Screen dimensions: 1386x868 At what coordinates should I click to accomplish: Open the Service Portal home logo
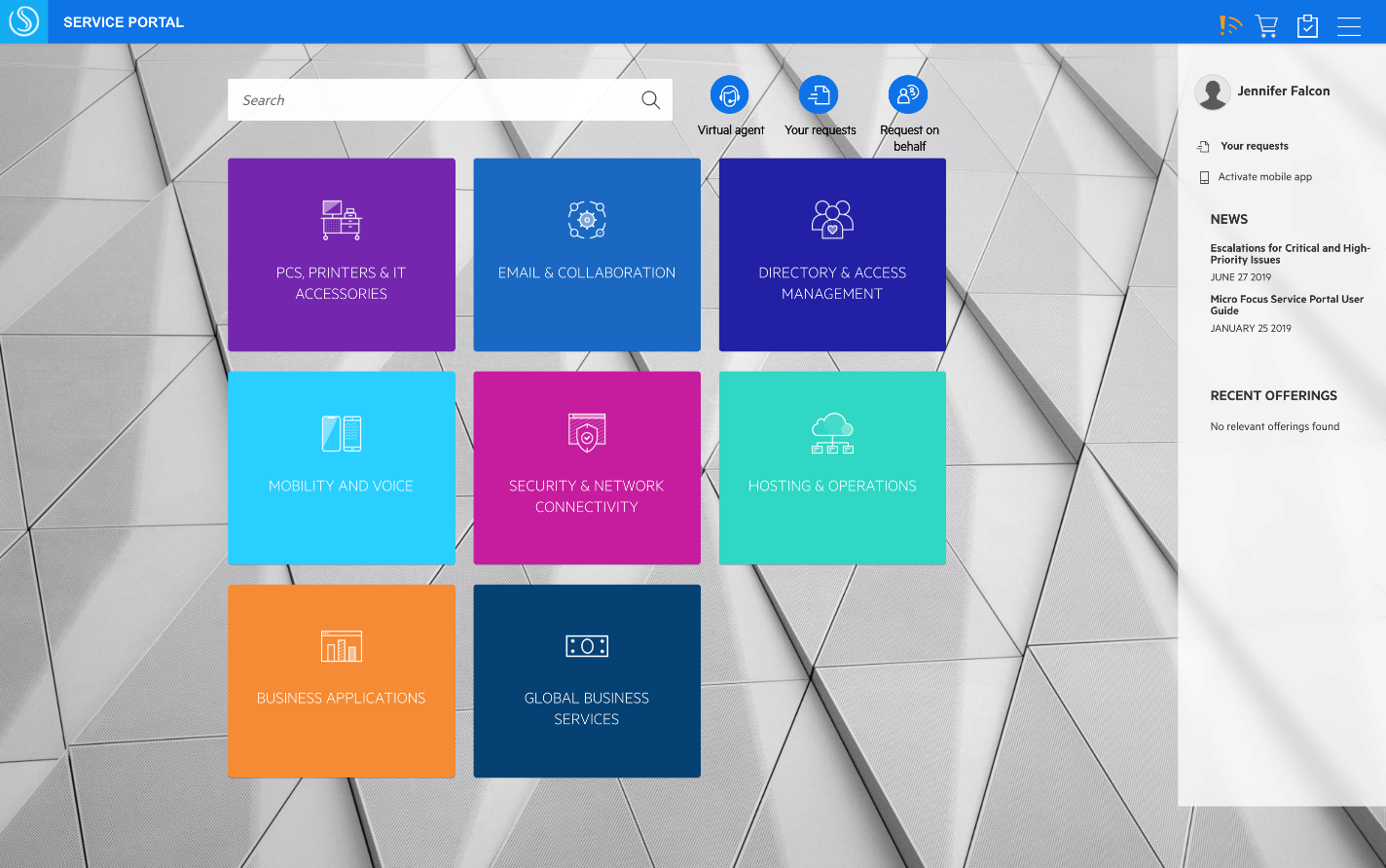21,21
